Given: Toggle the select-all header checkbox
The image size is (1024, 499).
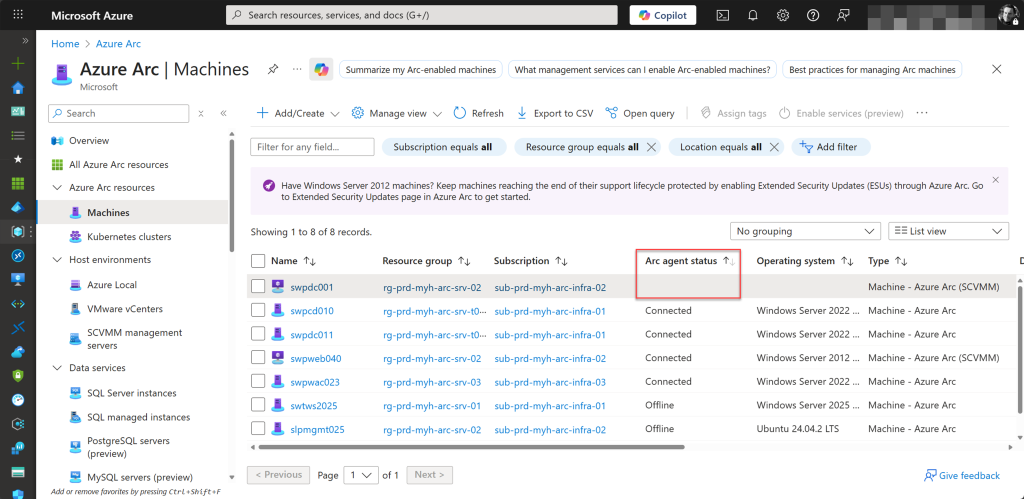Looking at the screenshot, I should [x=258, y=262].
